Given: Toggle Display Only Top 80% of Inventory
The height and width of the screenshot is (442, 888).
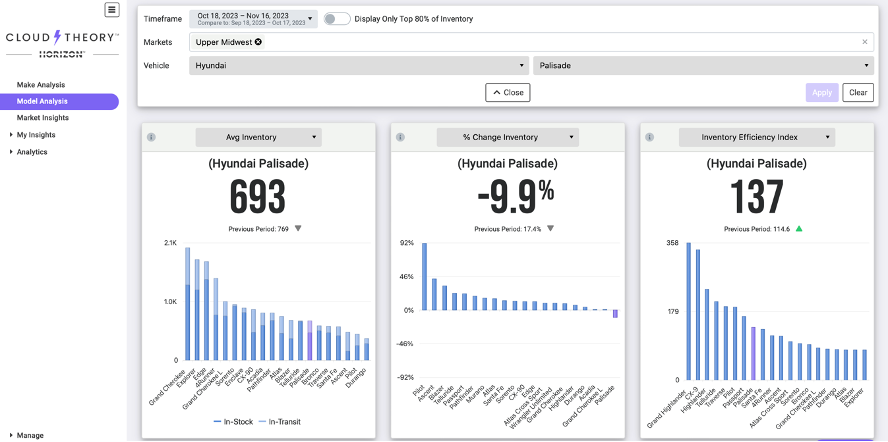Looking at the screenshot, I should (x=337, y=19).
